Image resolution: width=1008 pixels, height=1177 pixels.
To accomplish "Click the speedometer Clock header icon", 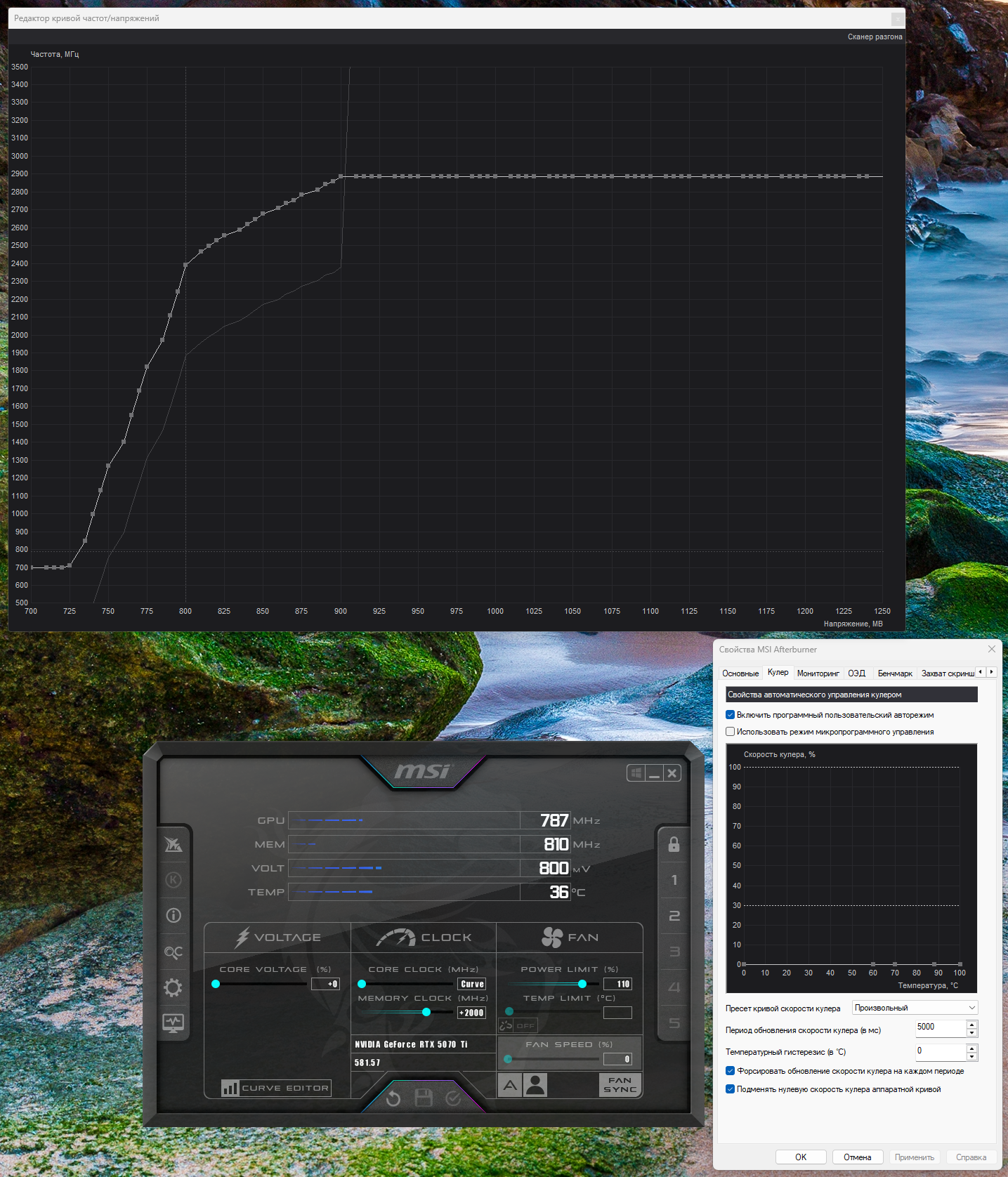I will pos(396,937).
